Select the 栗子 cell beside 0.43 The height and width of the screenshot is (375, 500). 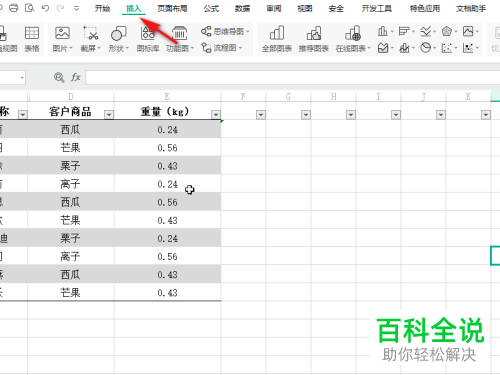point(71,166)
